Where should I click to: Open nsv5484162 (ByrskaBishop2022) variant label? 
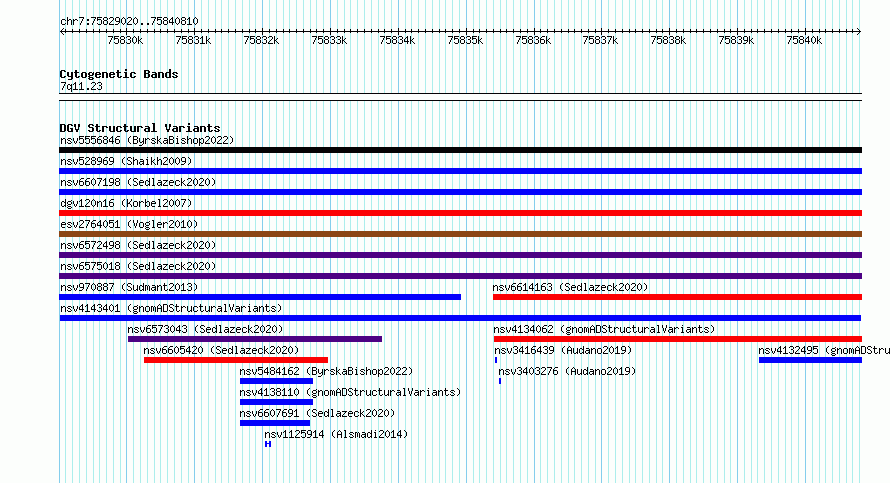point(326,371)
